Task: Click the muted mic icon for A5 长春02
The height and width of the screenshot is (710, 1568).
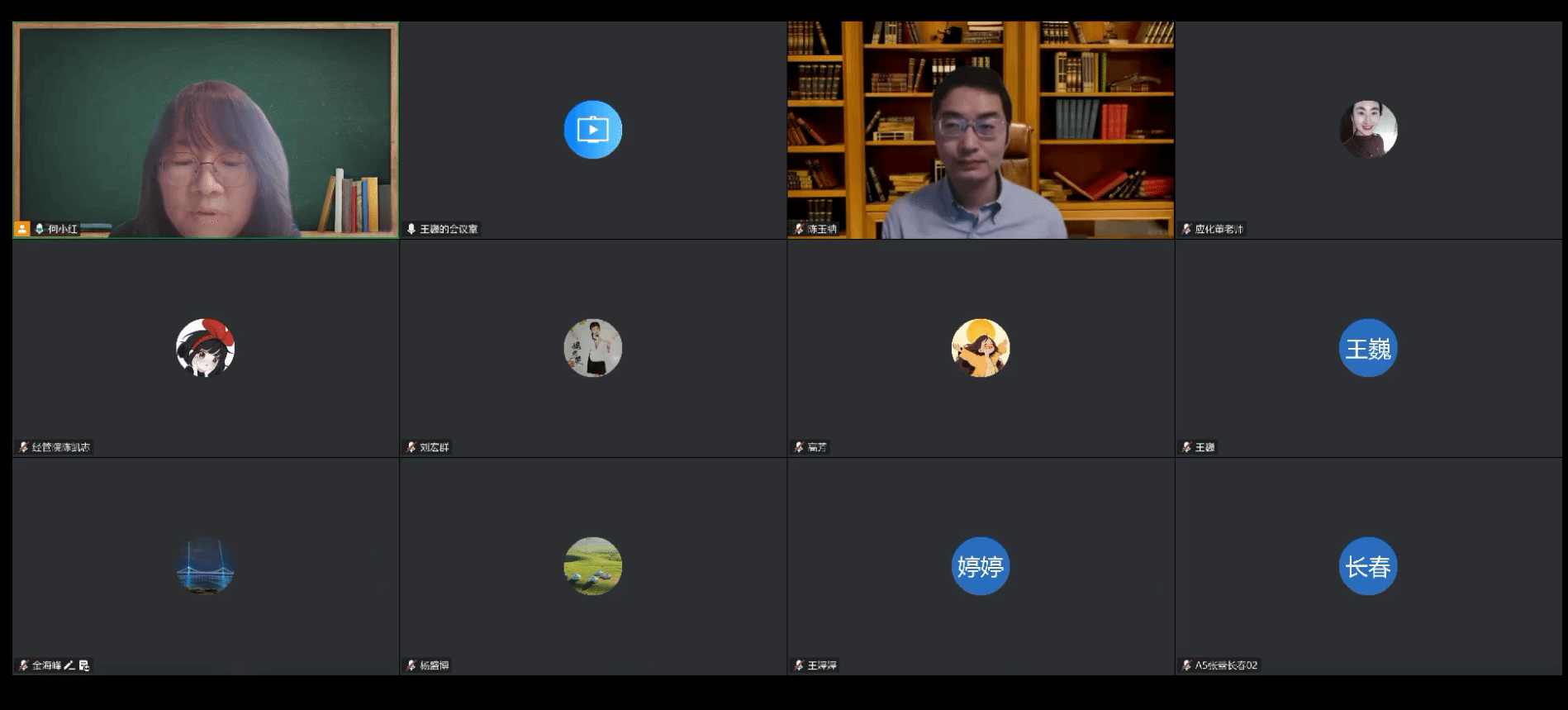Action: point(1186,665)
